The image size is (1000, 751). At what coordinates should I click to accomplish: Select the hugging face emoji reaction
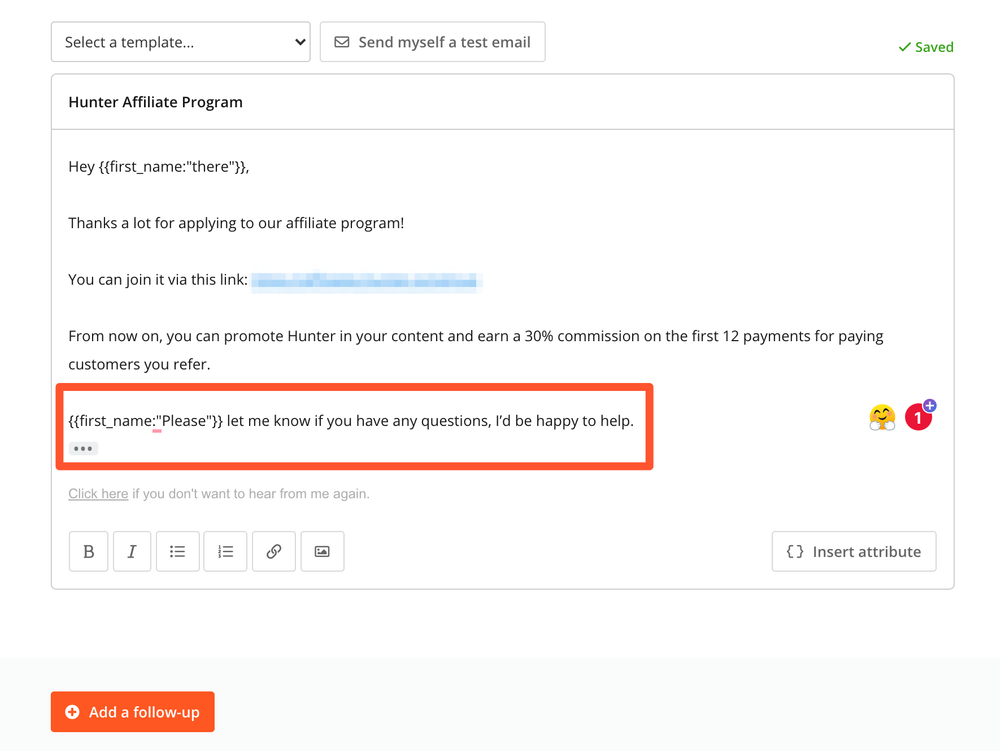(881, 417)
